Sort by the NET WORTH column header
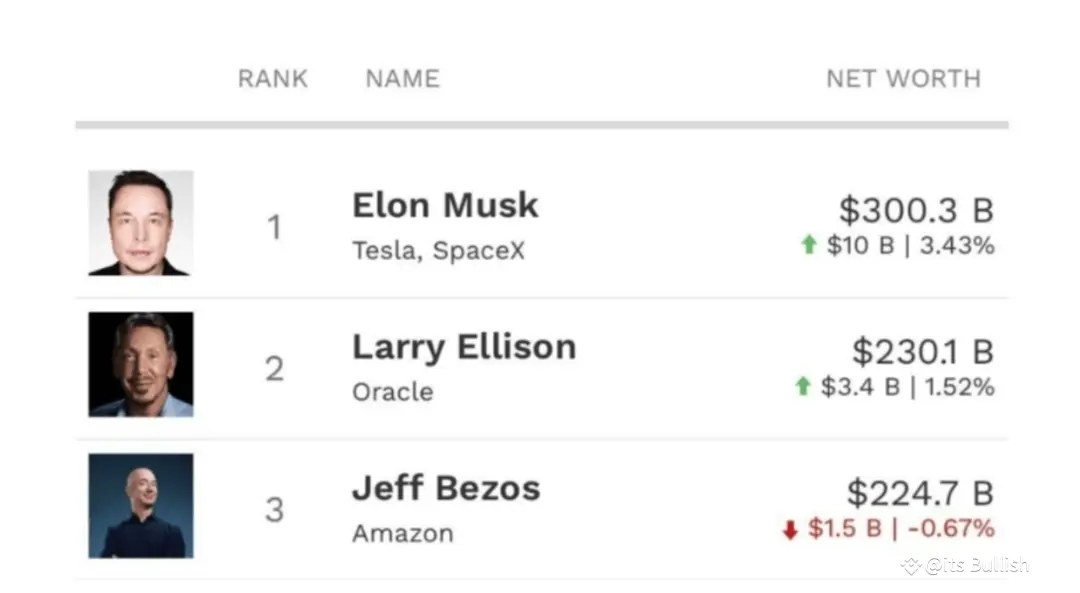Image resolution: width=1080 pixels, height=593 pixels. coord(903,79)
